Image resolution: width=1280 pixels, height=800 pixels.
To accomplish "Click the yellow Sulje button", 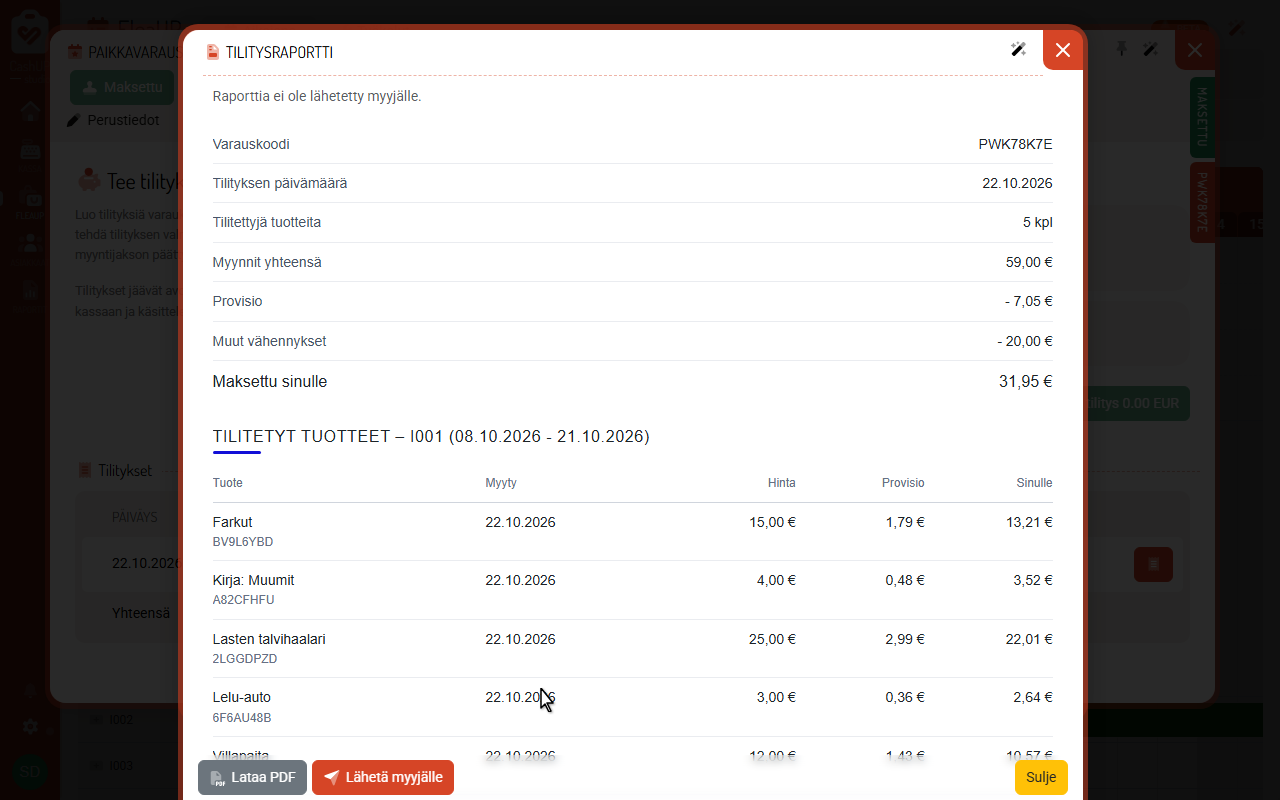I will 1041,777.
